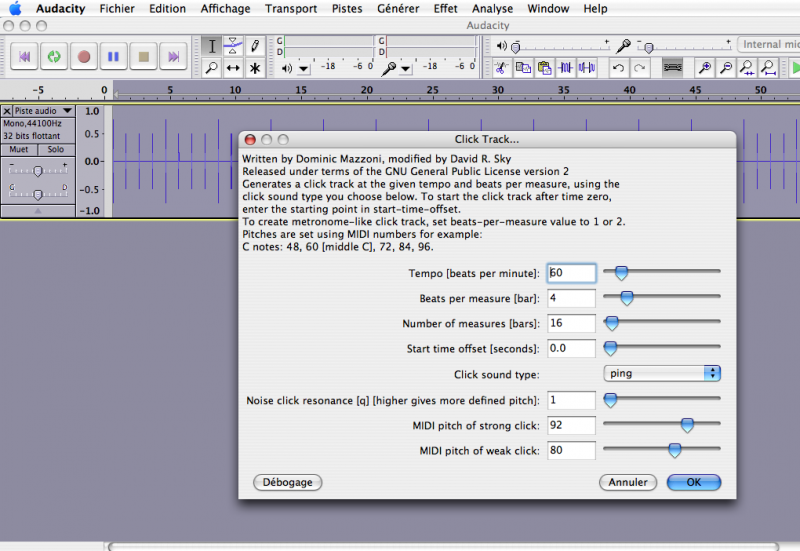Click the Zoom In magnifier icon
The image size is (800, 551).
point(705,67)
